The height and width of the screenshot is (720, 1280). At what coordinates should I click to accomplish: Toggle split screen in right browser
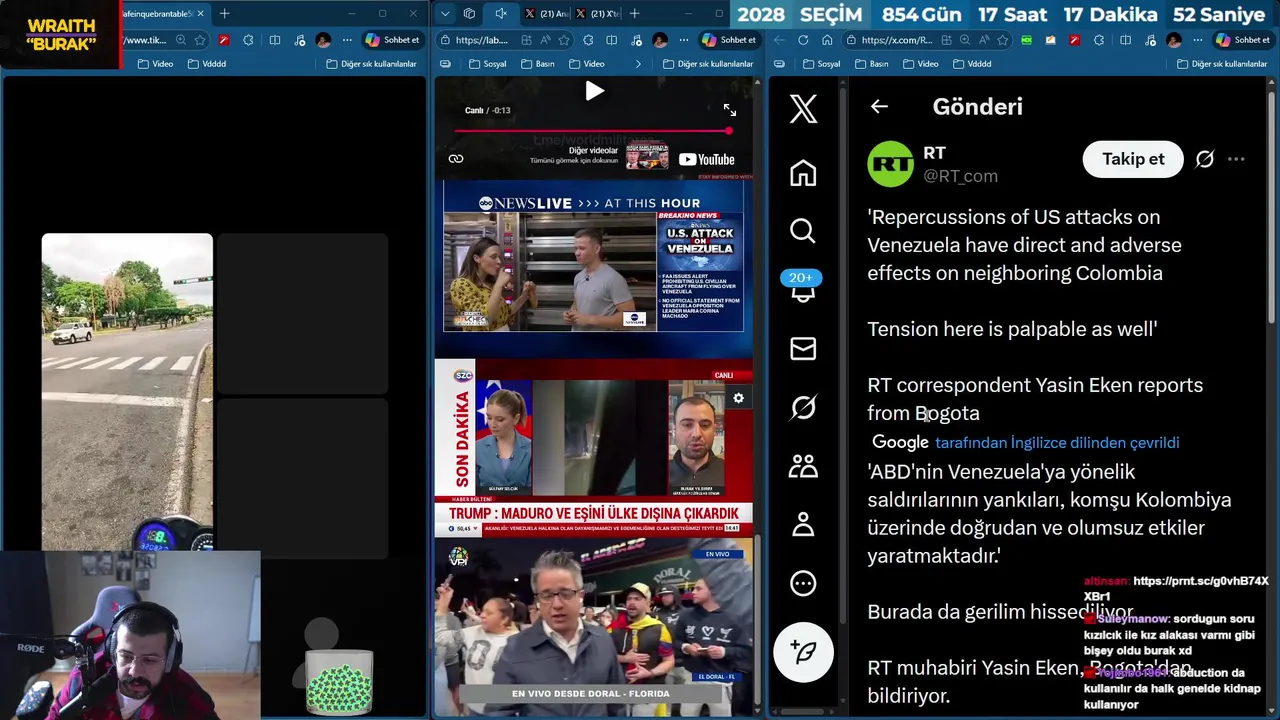(x=1125, y=40)
